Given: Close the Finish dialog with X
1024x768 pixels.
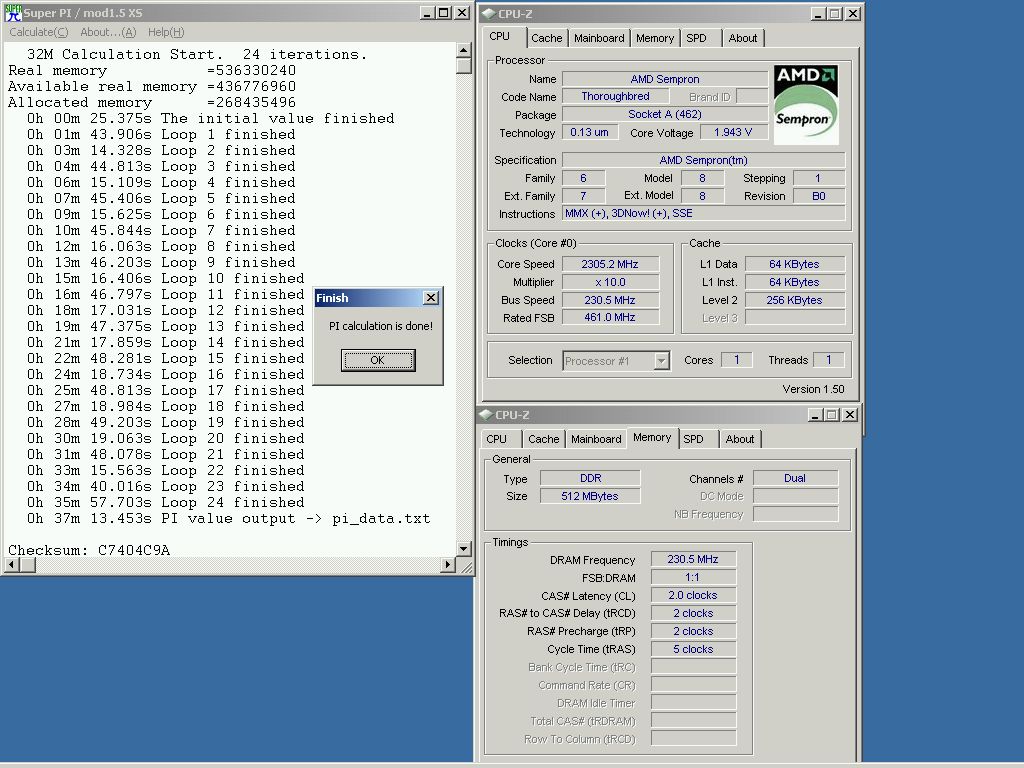Looking at the screenshot, I should (x=431, y=298).
